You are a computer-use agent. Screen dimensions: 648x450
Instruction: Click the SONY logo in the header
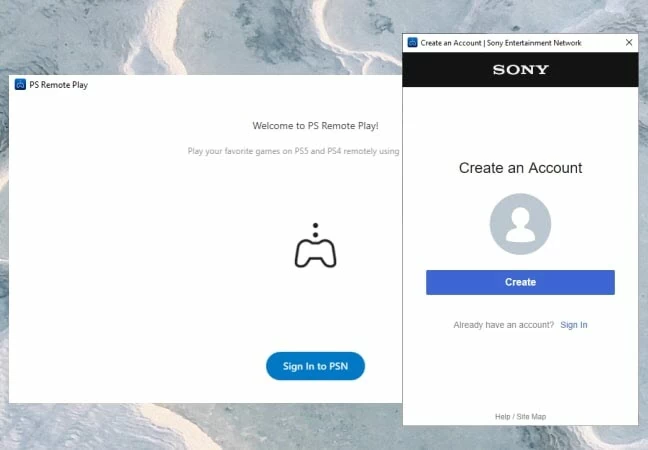click(x=520, y=70)
